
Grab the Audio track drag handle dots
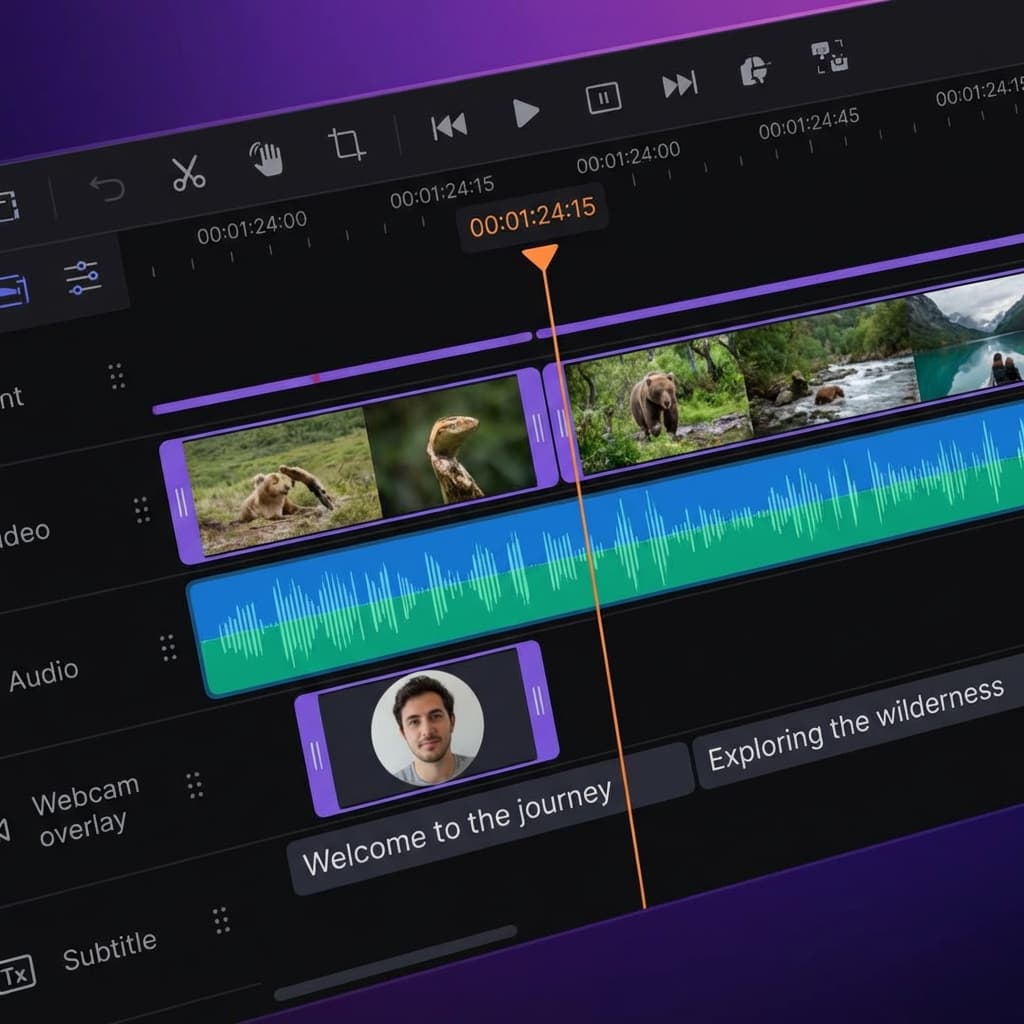[168, 648]
